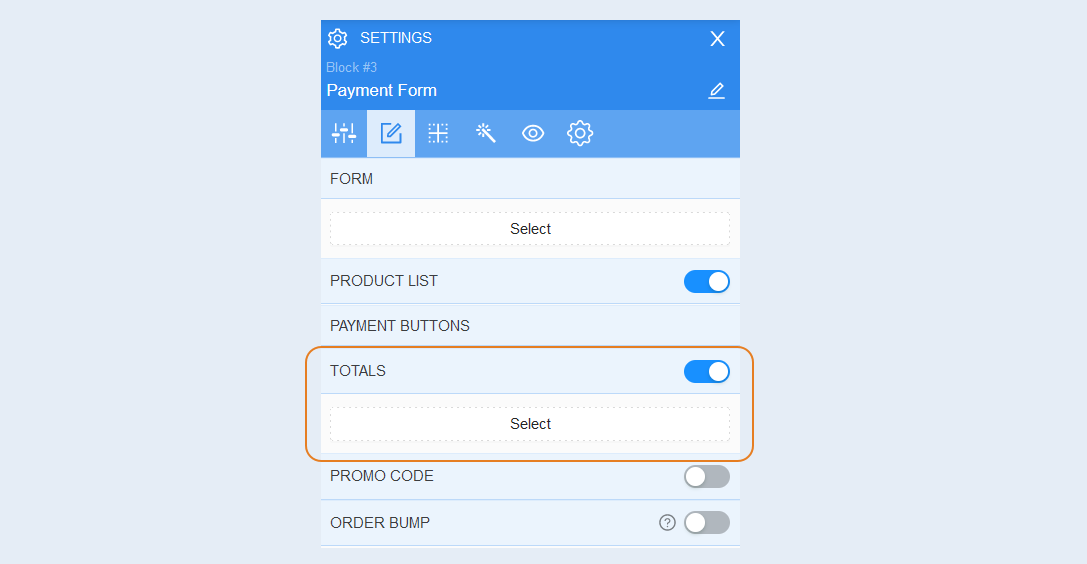
Task: Open the Select box under Totals
Action: [x=530, y=424]
